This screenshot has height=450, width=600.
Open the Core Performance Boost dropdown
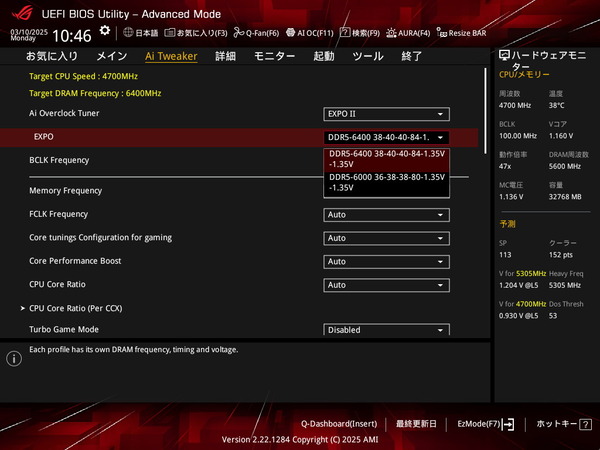click(x=386, y=261)
